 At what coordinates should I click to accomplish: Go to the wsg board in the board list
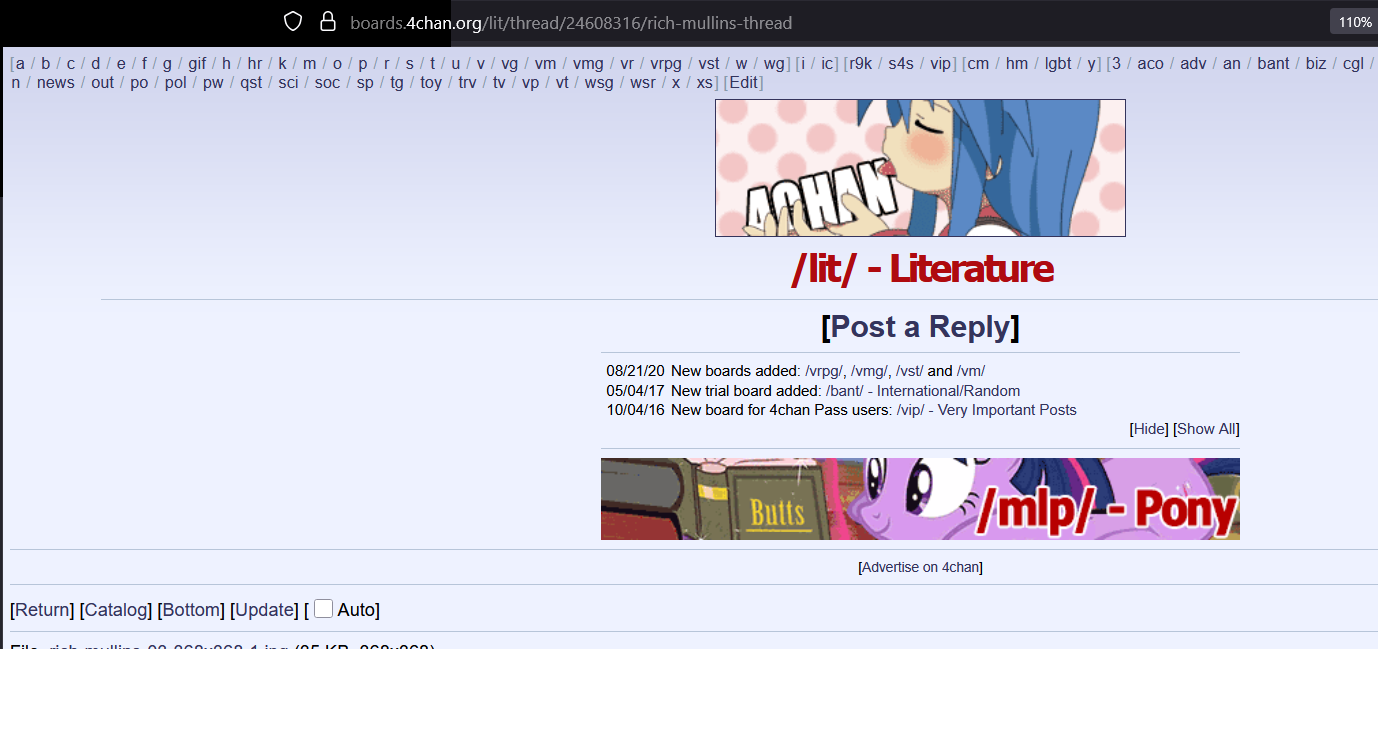coord(599,83)
